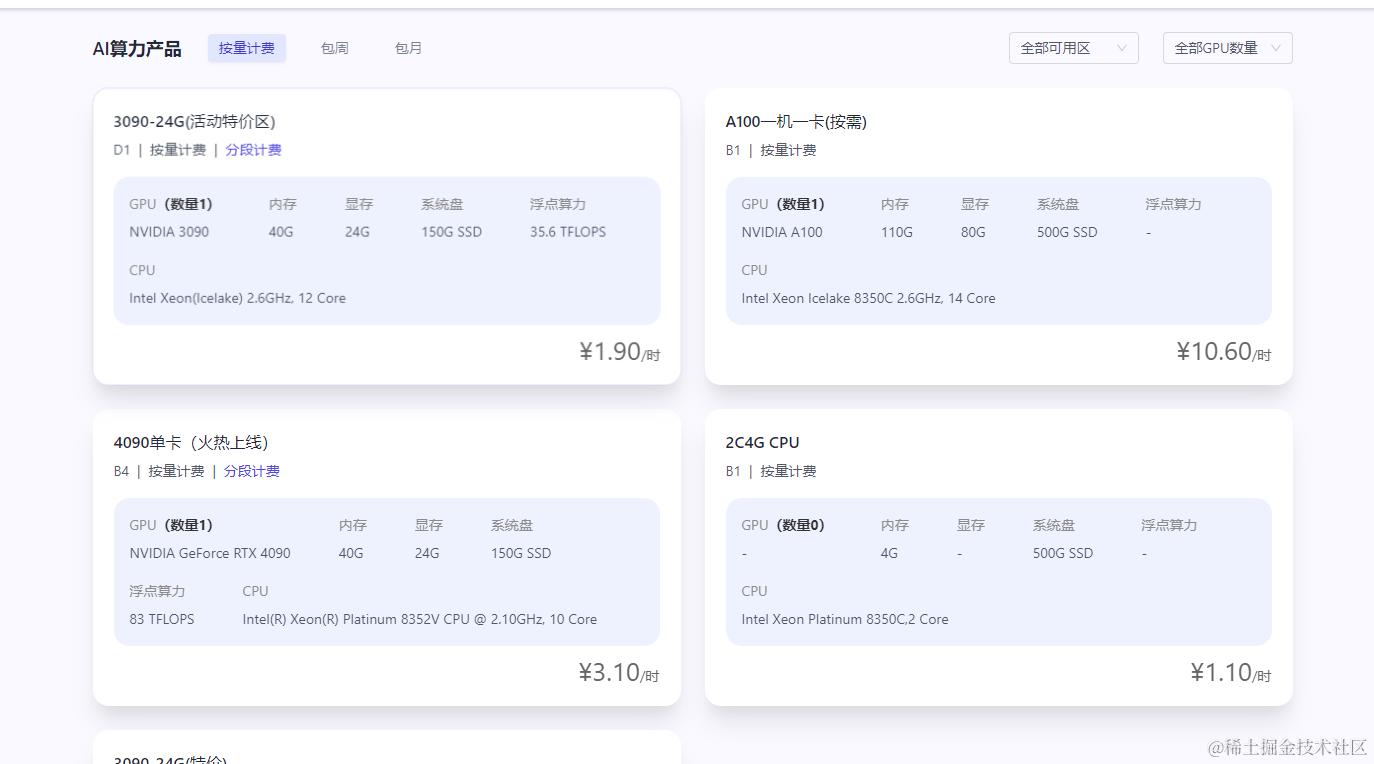Open 分段计费 link on 3090-24G card
The width and height of the screenshot is (1374, 764).
(x=253, y=150)
